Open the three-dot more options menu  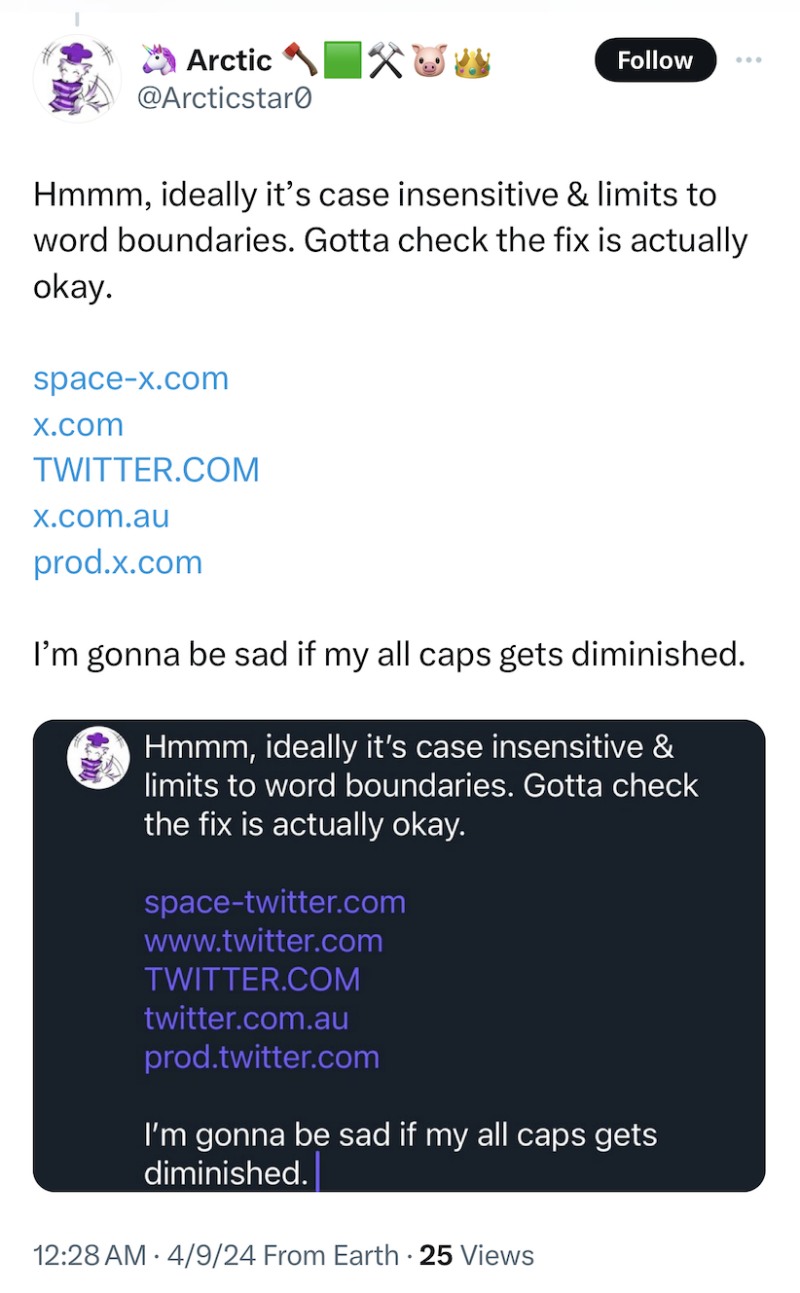pyautogui.click(x=748, y=60)
